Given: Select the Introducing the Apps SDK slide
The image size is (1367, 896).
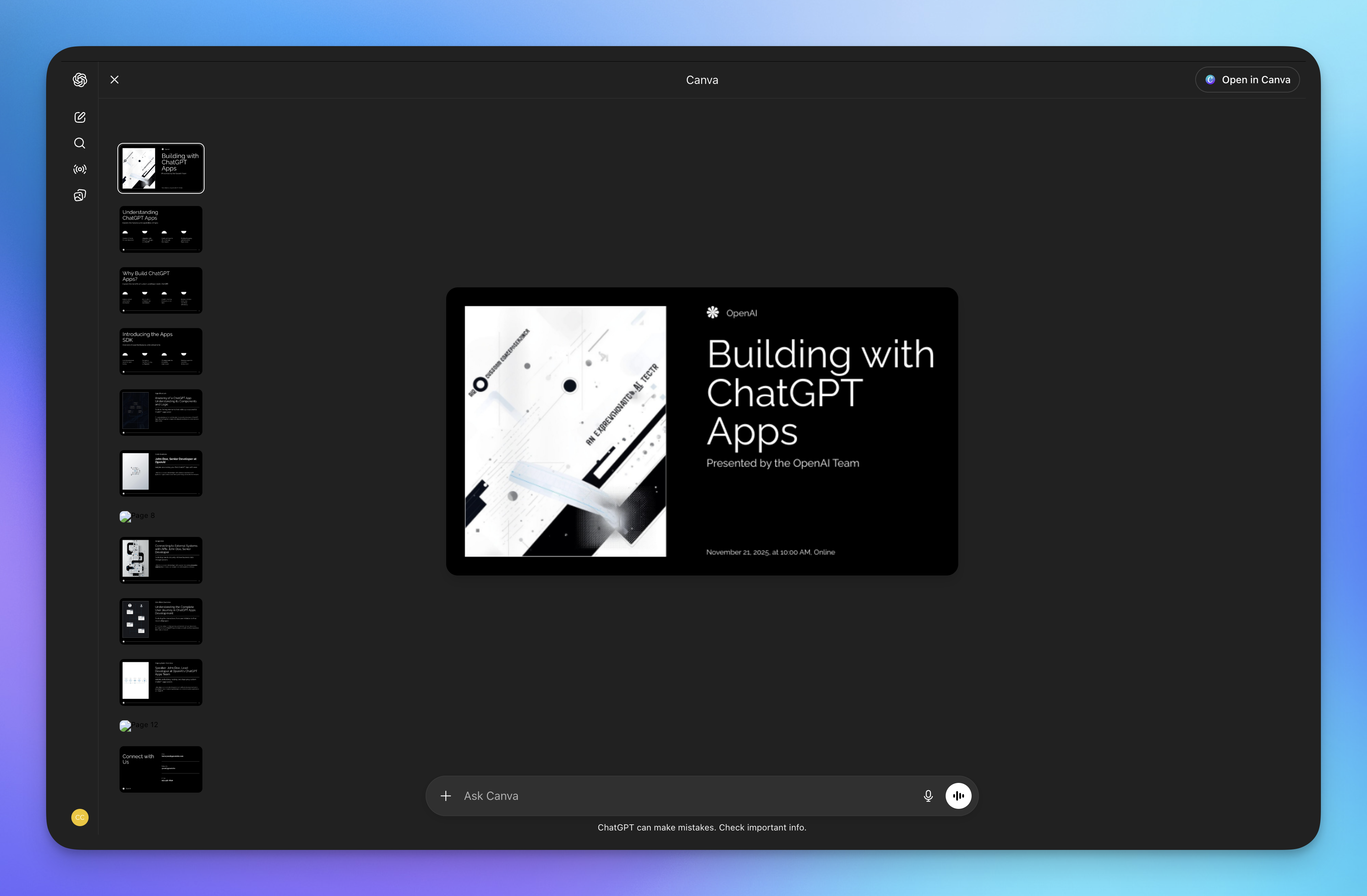Looking at the screenshot, I should (x=161, y=351).
